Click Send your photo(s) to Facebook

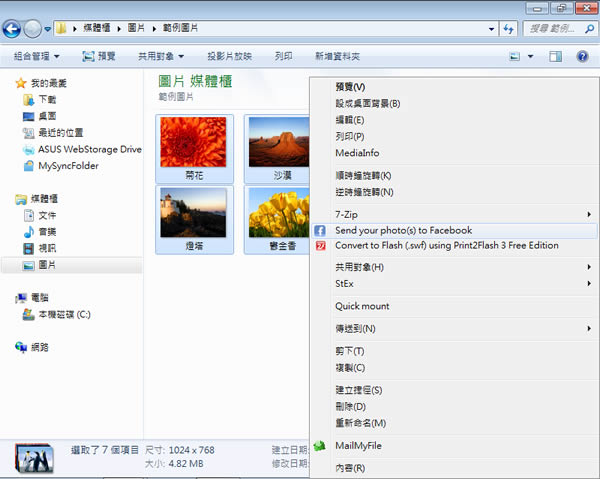click(404, 231)
